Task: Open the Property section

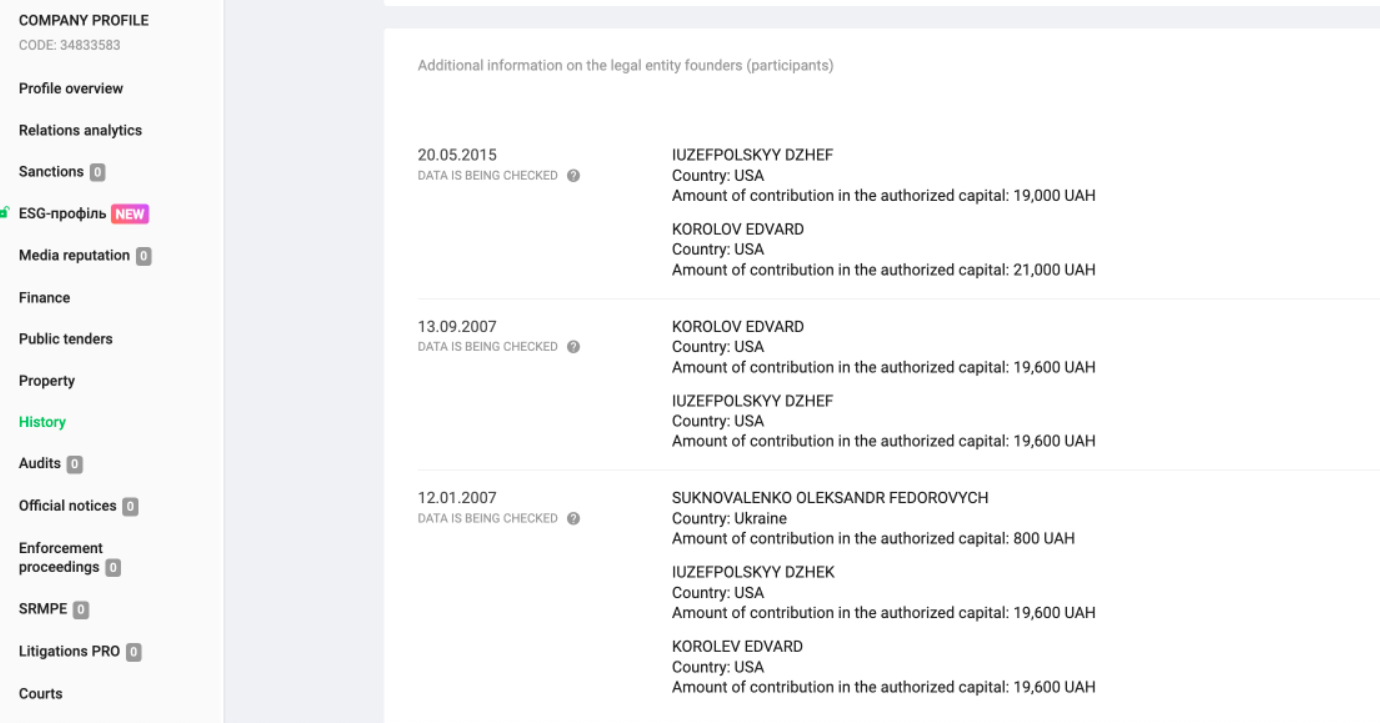Action: [47, 381]
